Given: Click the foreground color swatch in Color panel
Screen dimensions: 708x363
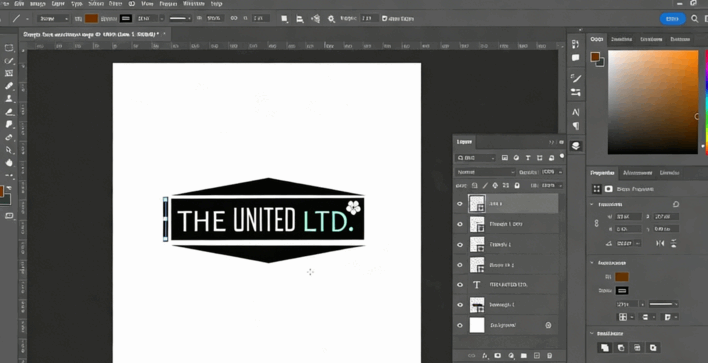Looking at the screenshot, I should point(595,56).
